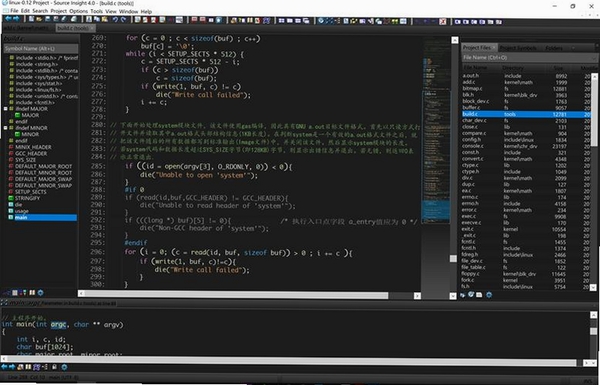The image size is (600, 385).
Task: Open symbol window settings gear icon
Action: 41,293
